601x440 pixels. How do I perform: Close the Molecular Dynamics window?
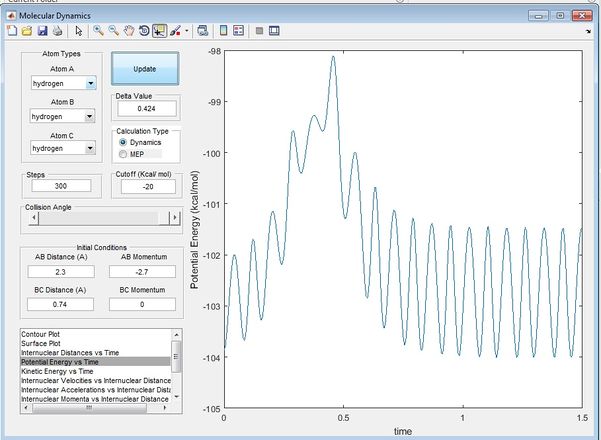582,16
